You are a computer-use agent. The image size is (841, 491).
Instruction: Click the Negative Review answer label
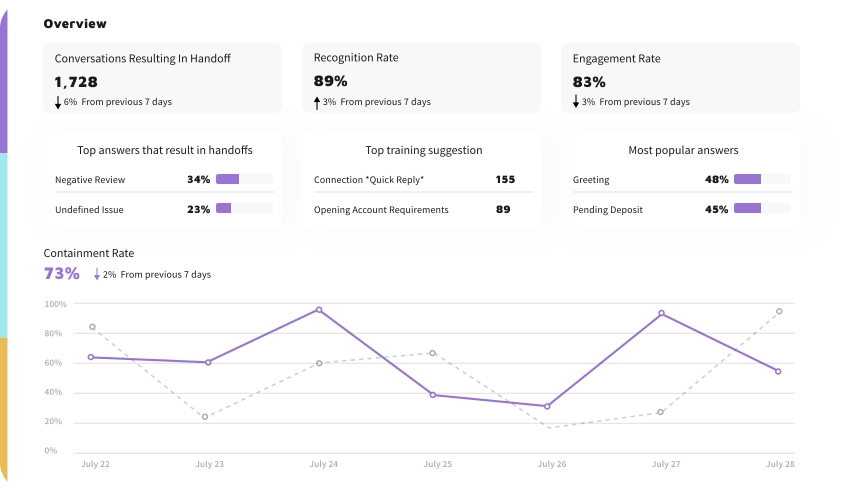[x=92, y=180]
